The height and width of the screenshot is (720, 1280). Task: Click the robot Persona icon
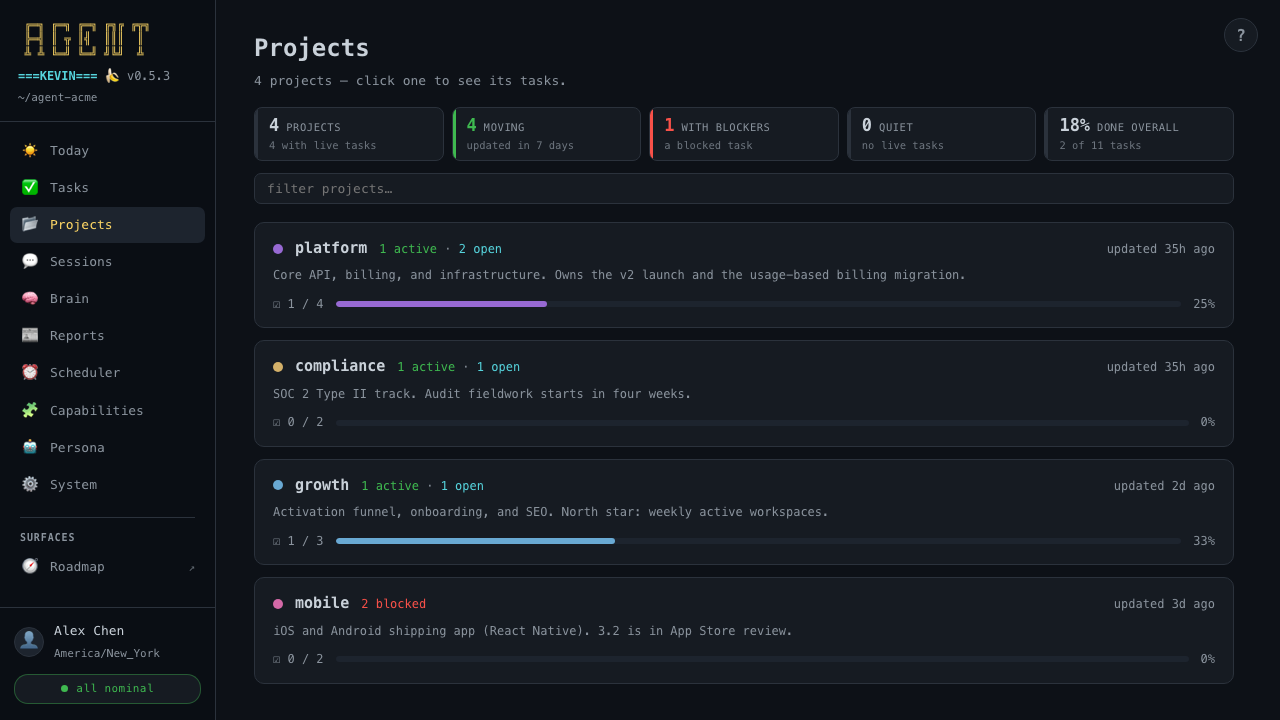(30, 447)
